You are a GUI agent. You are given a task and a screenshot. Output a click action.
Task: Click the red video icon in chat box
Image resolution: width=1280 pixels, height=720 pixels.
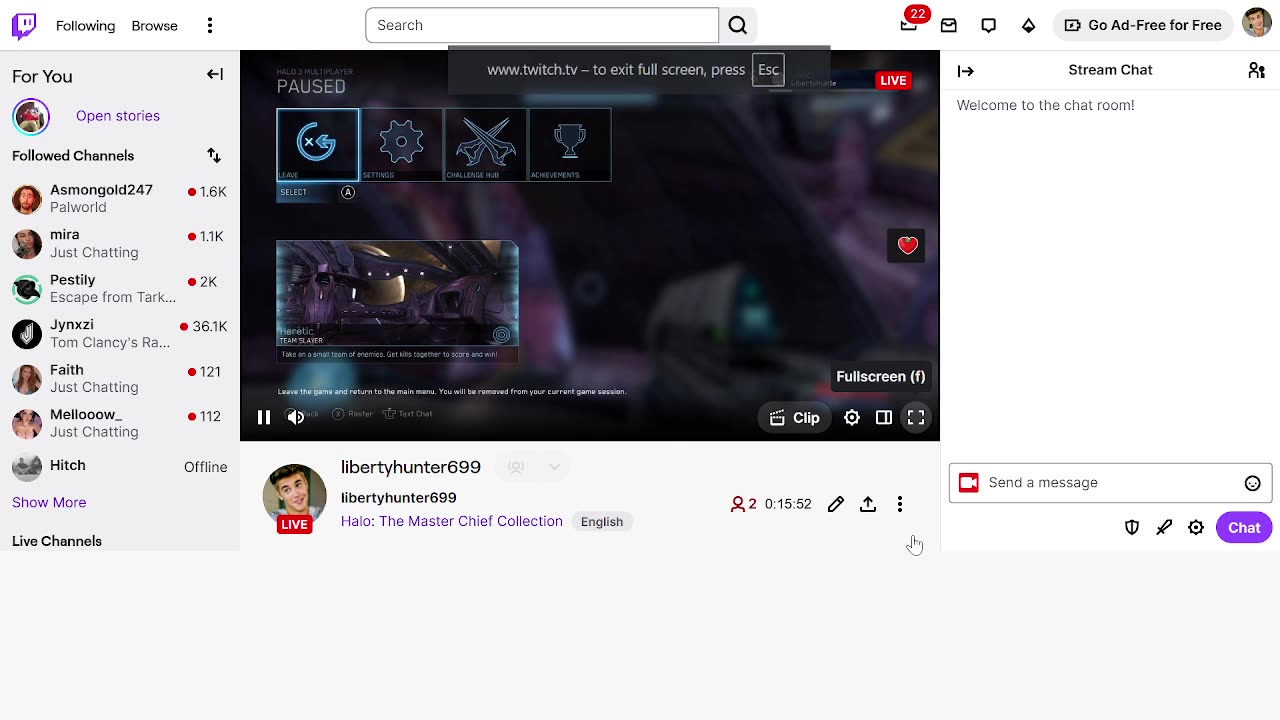pyautogui.click(x=968, y=483)
